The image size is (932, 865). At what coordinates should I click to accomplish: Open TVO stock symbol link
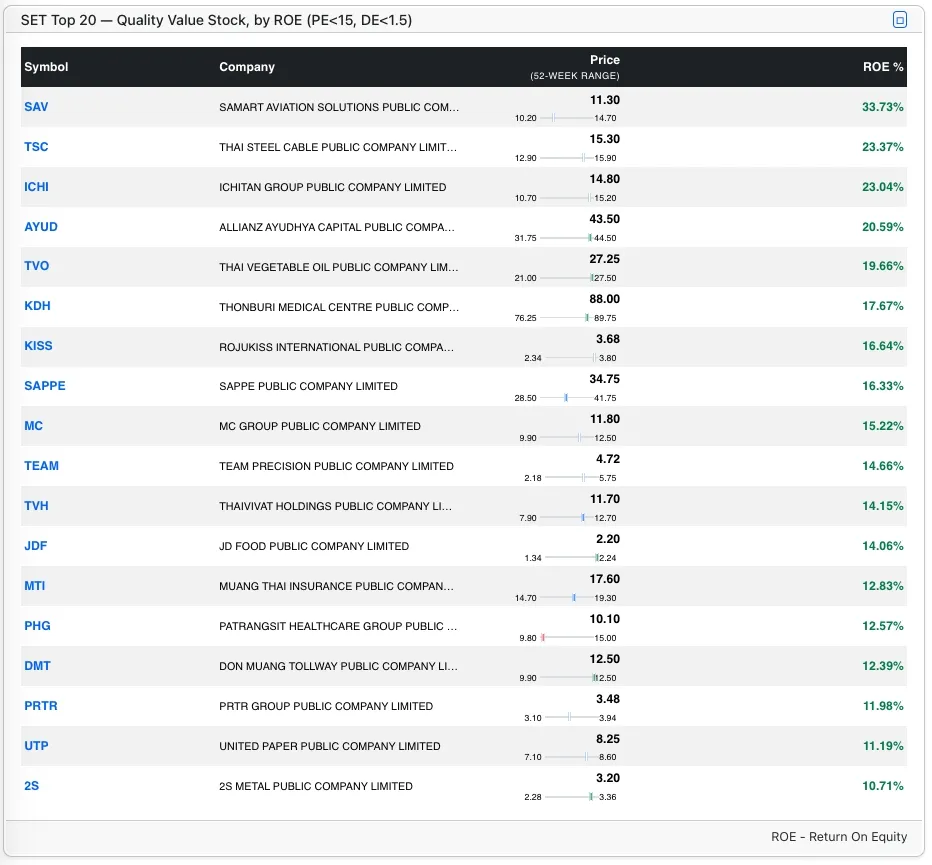[37, 266]
